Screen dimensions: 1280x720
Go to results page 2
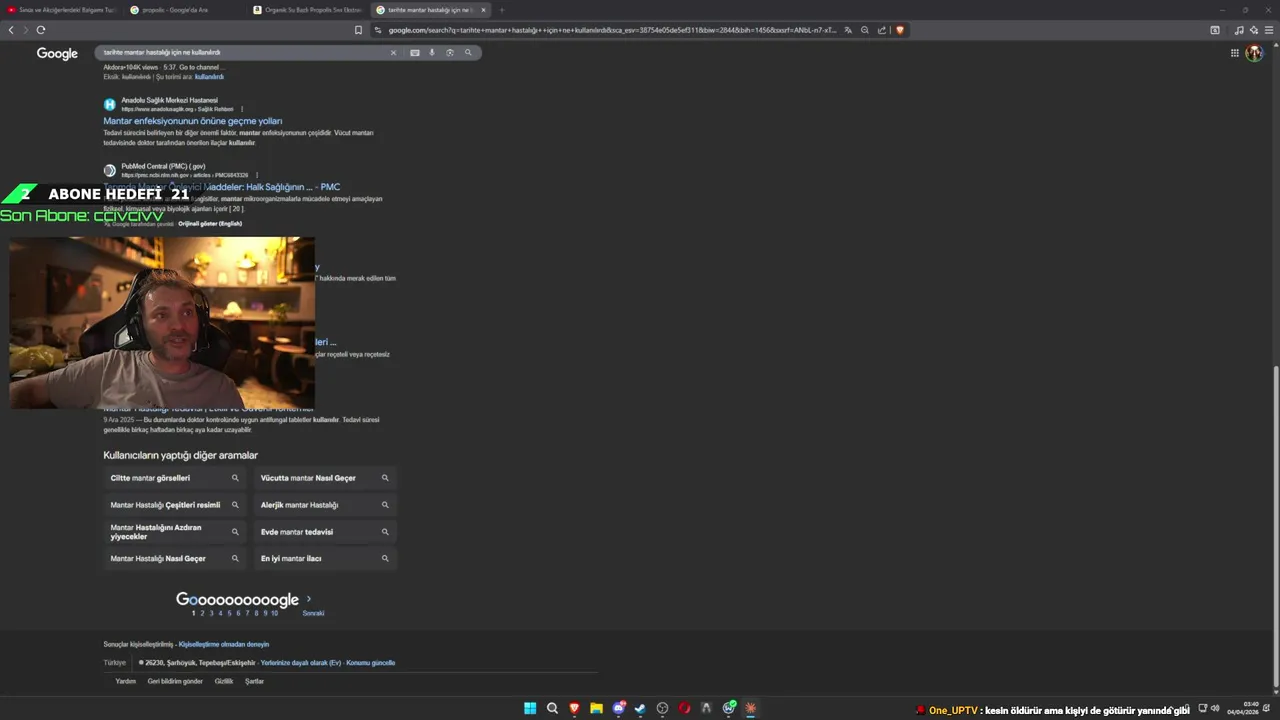(x=202, y=613)
